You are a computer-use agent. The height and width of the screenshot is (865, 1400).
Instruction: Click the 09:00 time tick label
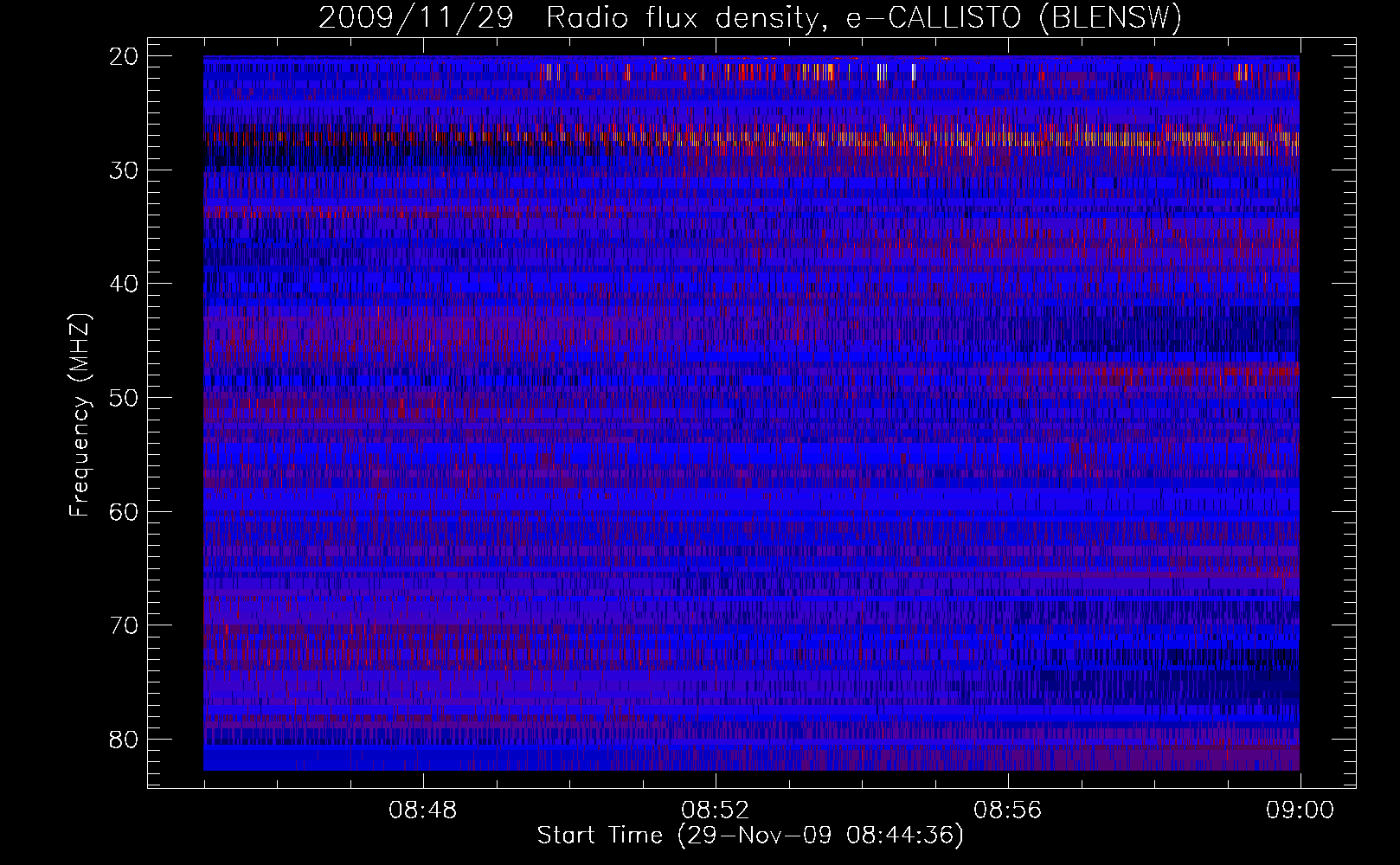click(1300, 811)
